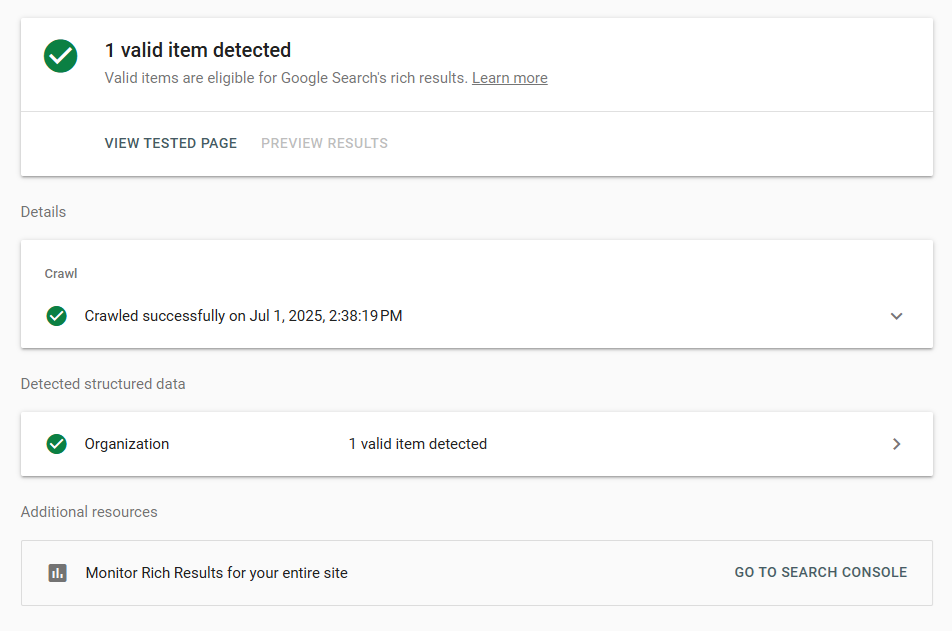Click the bar chart Monitor Rich Results icon

pyautogui.click(x=58, y=573)
